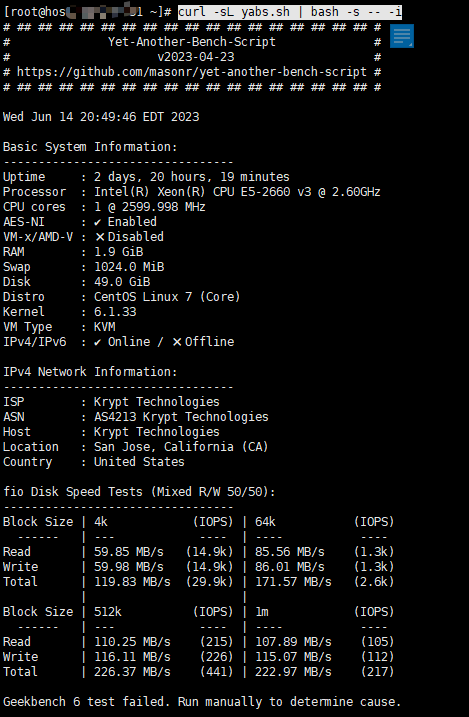Click the IPv6 Offline cross indicator
This screenshot has width=469, height=717.
tap(177, 342)
